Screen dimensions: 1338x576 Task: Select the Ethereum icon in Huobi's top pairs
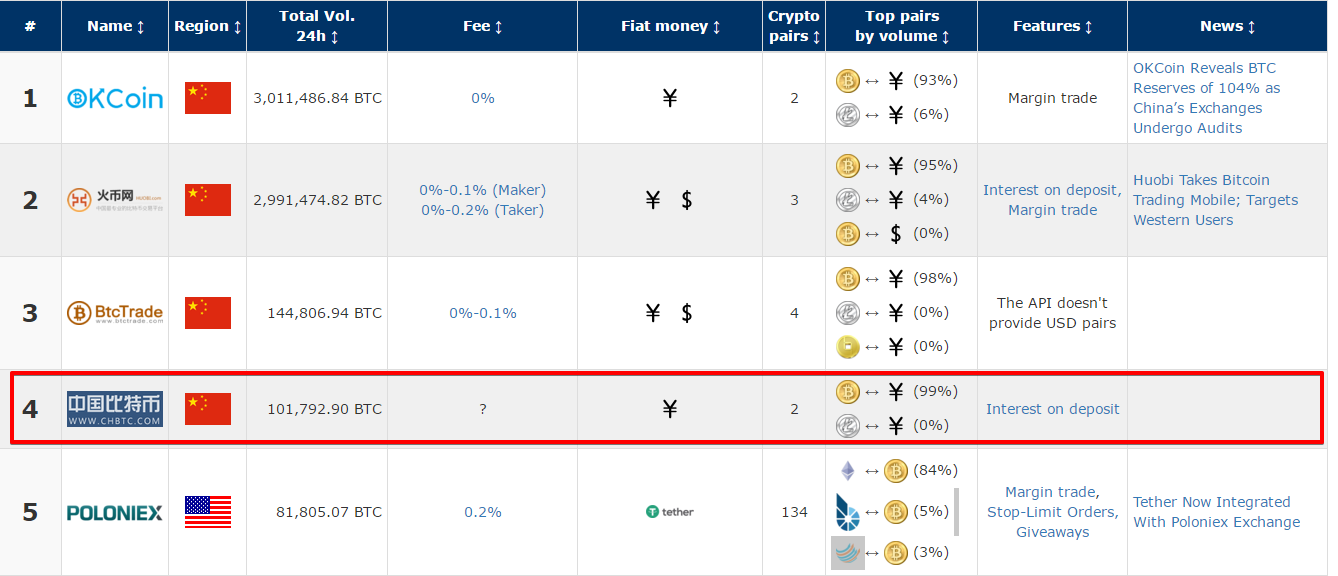pos(847,199)
